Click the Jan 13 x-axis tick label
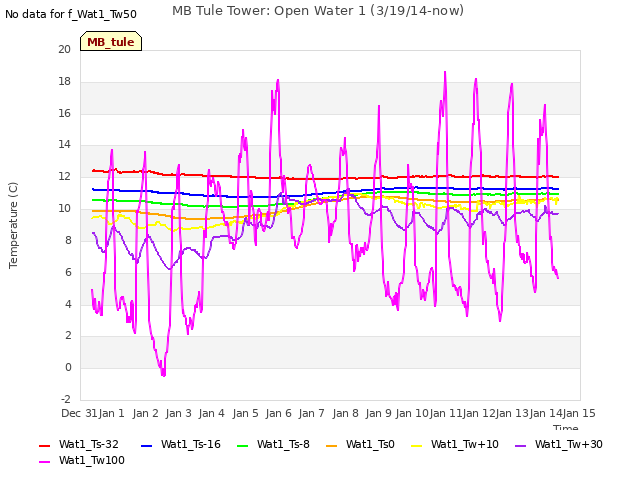Viewport: 640px width, 480px height. 512,413
